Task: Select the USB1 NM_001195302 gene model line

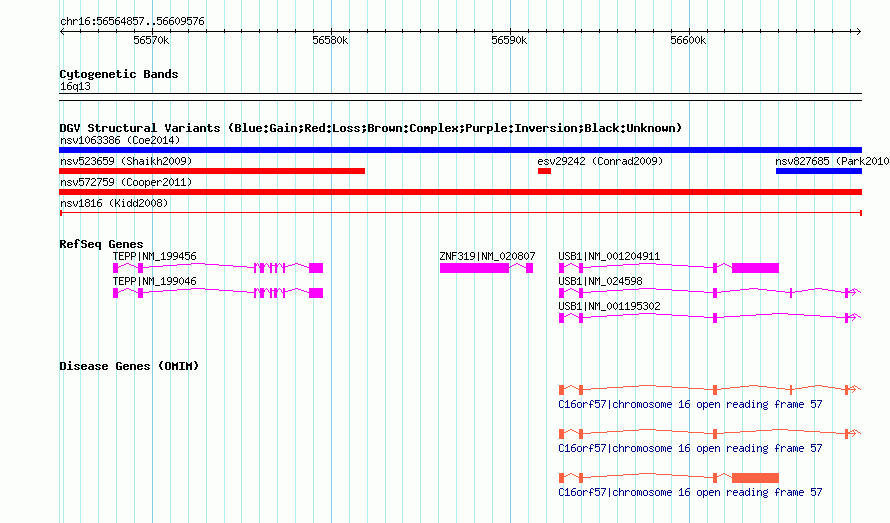Action: (x=710, y=318)
